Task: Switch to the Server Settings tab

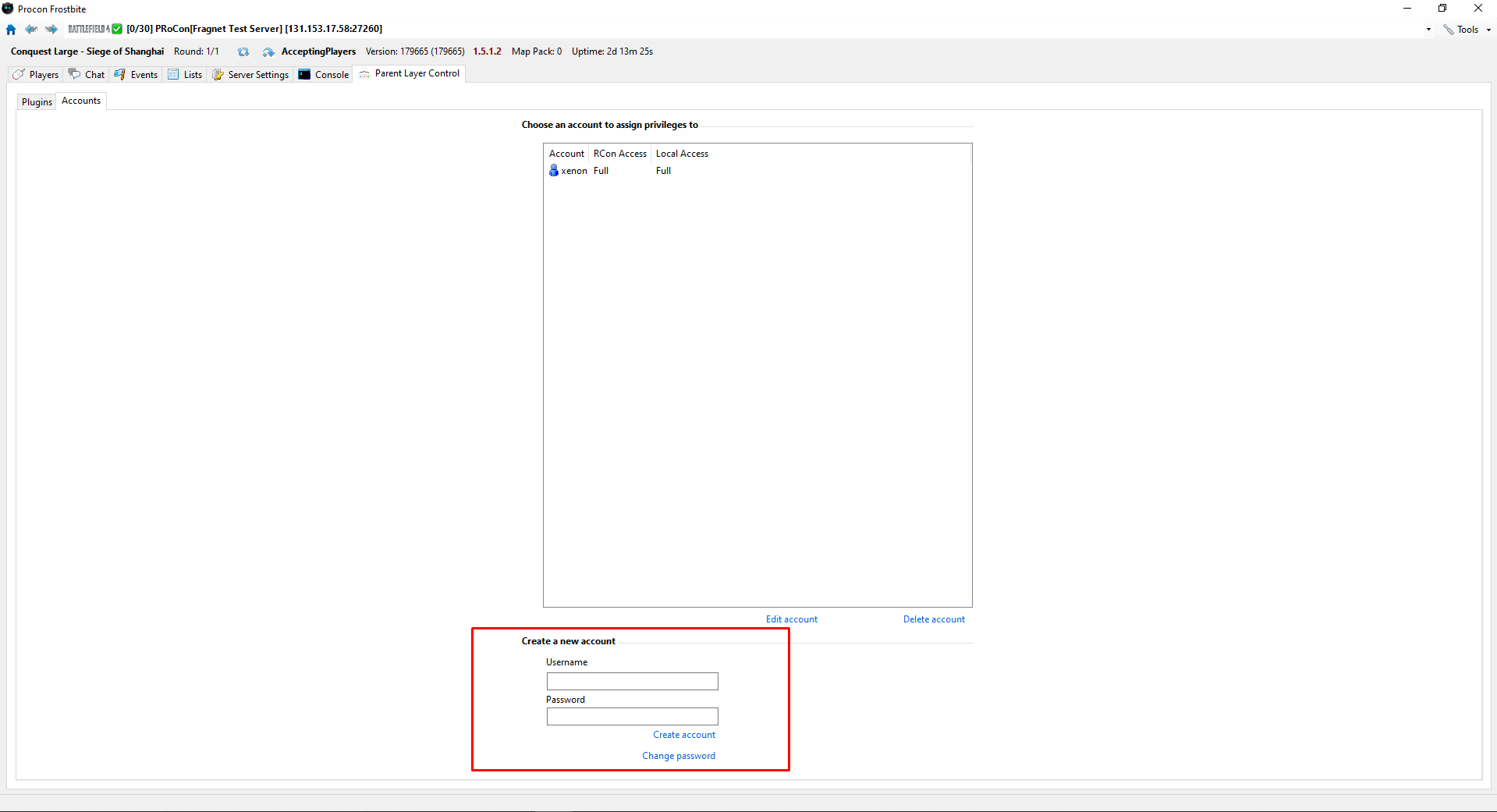Action: click(250, 74)
